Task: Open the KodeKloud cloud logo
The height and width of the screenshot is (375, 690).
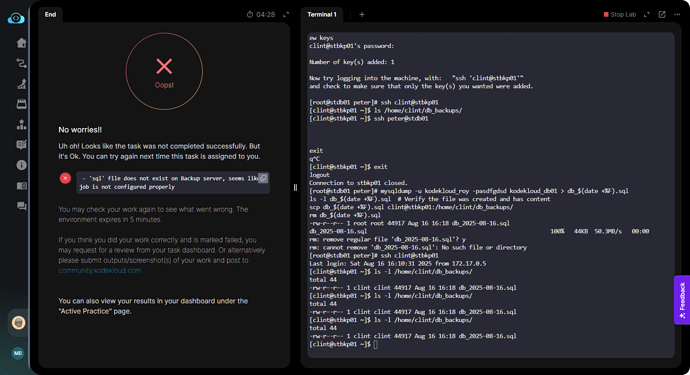Action: tap(16, 18)
